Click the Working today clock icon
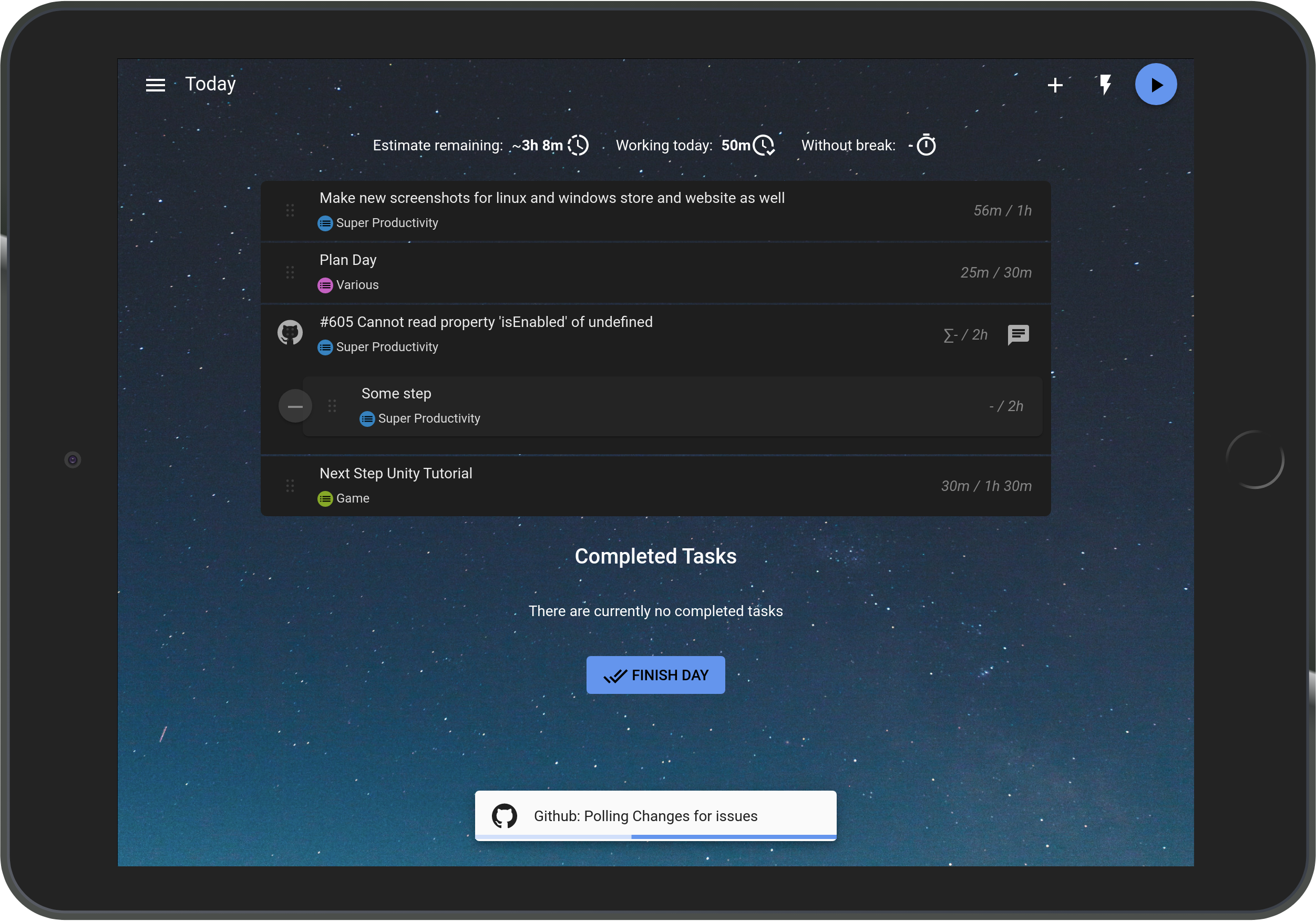The image size is (1316, 921). point(764,145)
